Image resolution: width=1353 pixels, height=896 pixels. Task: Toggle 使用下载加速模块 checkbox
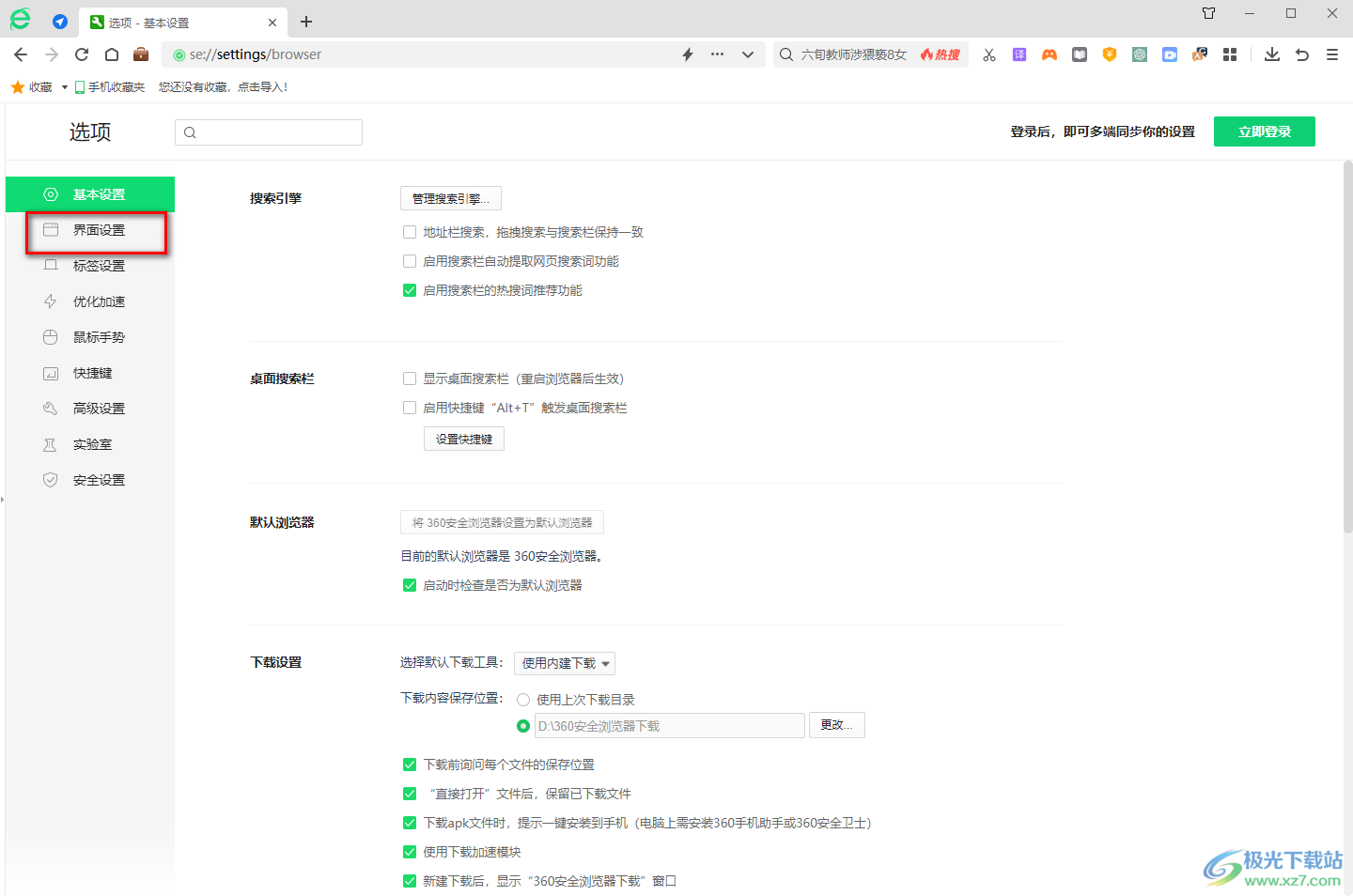410,852
